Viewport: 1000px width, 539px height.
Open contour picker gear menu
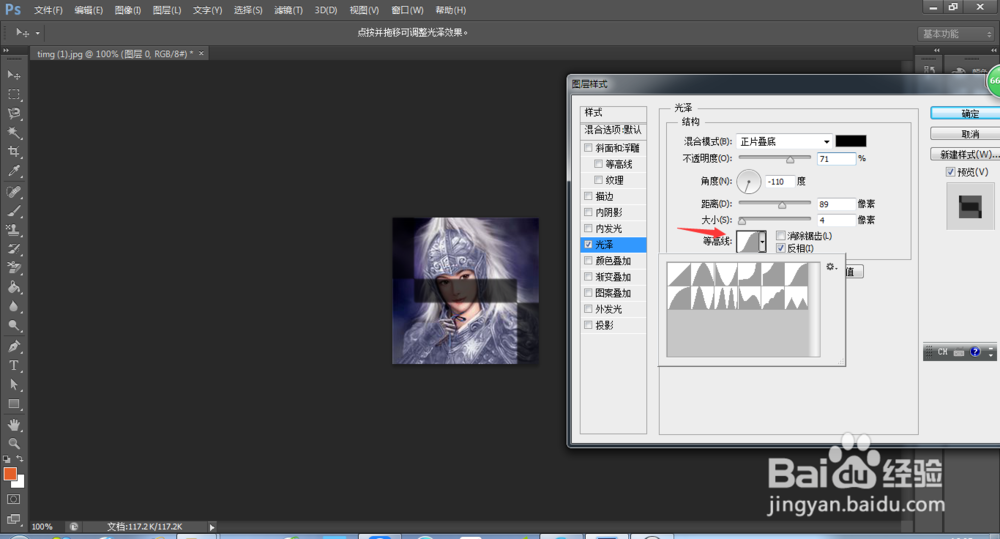(x=830, y=267)
